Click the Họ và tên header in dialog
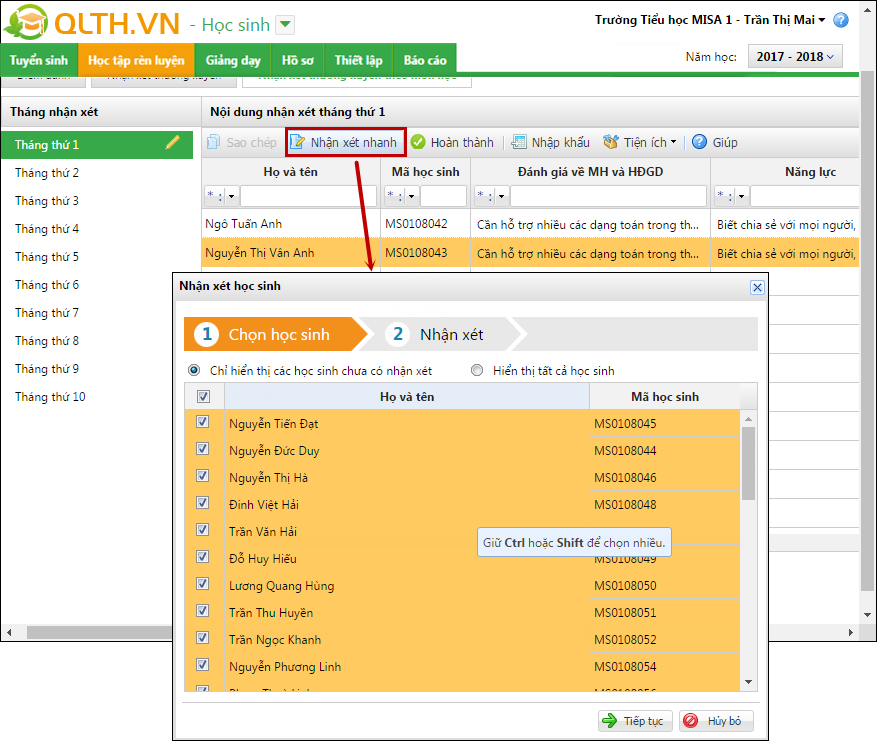 pos(407,397)
